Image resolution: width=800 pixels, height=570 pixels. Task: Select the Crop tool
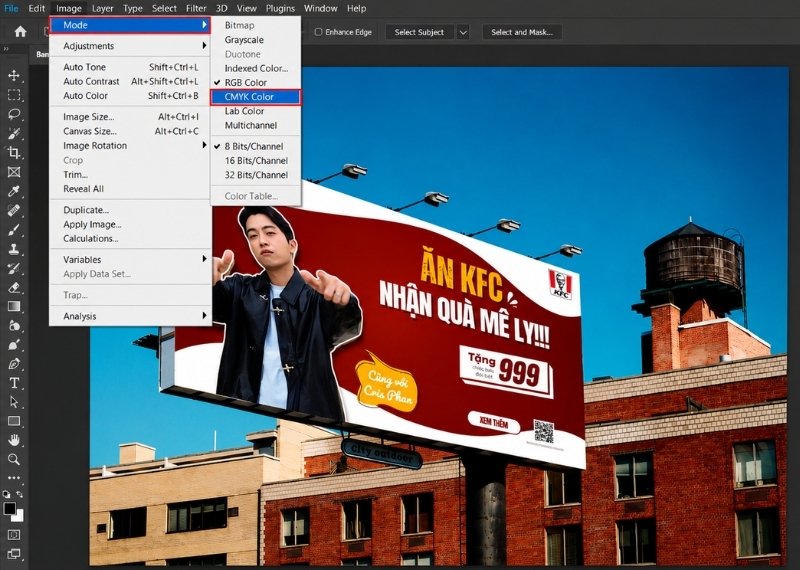pyautogui.click(x=14, y=153)
